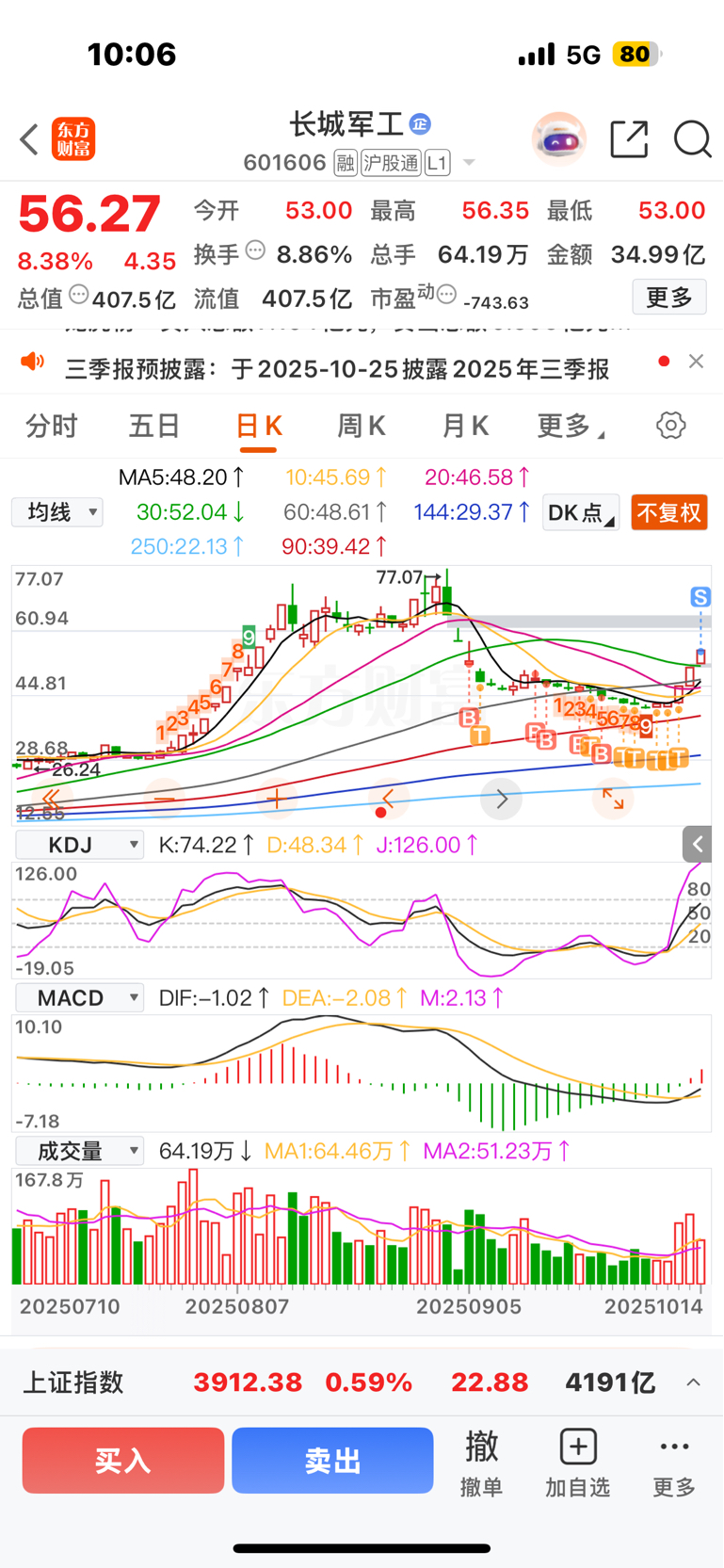Image resolution: width=724 pixels, height=1568 pixels.
Task: Tap the fullscreen expand arrows on chart
Action: pos(613,799)
